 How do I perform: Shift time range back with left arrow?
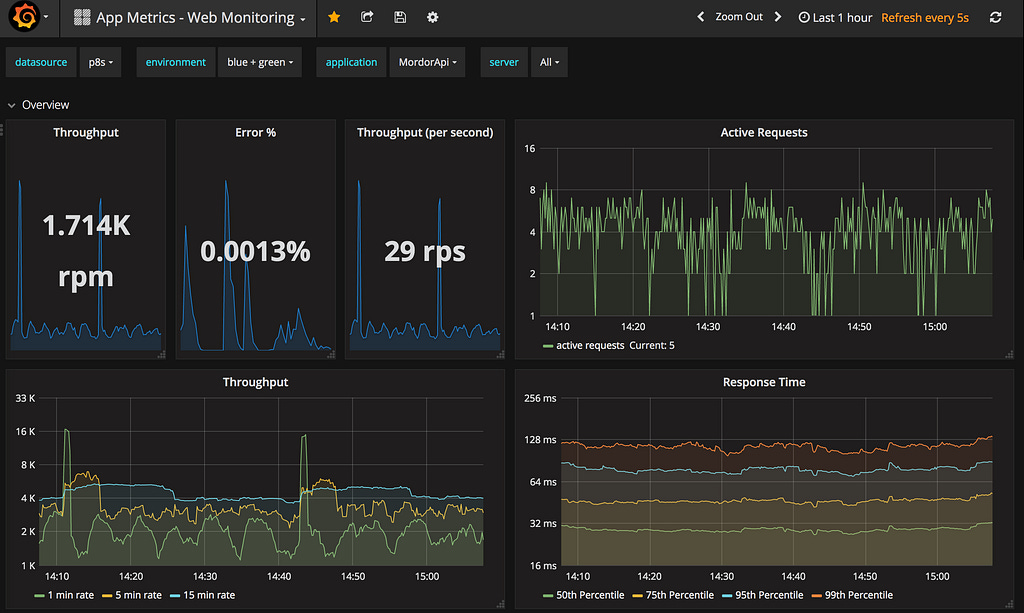701,17
